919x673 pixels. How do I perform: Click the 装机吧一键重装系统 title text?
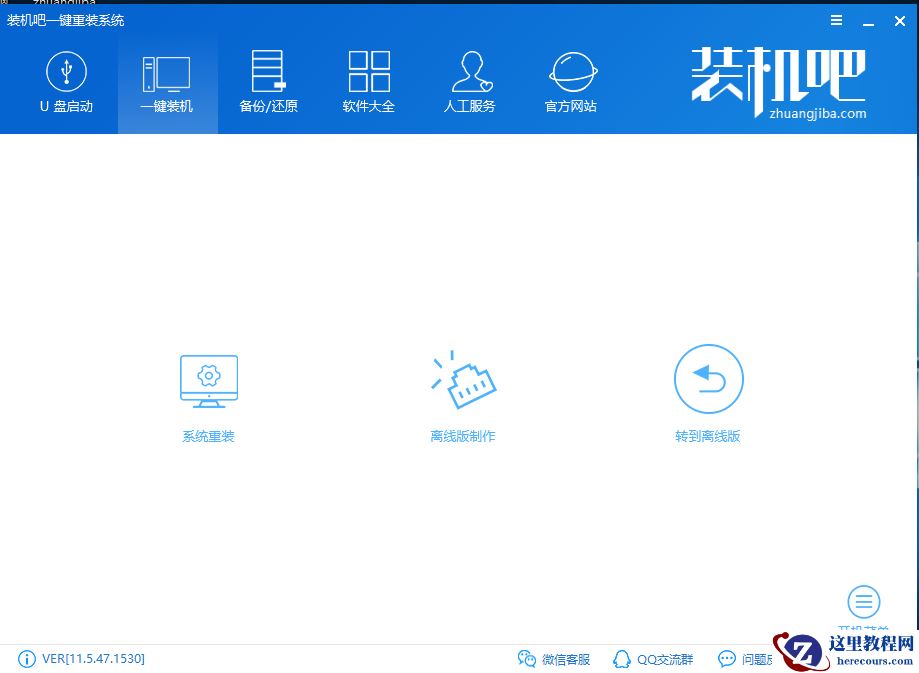64,20
